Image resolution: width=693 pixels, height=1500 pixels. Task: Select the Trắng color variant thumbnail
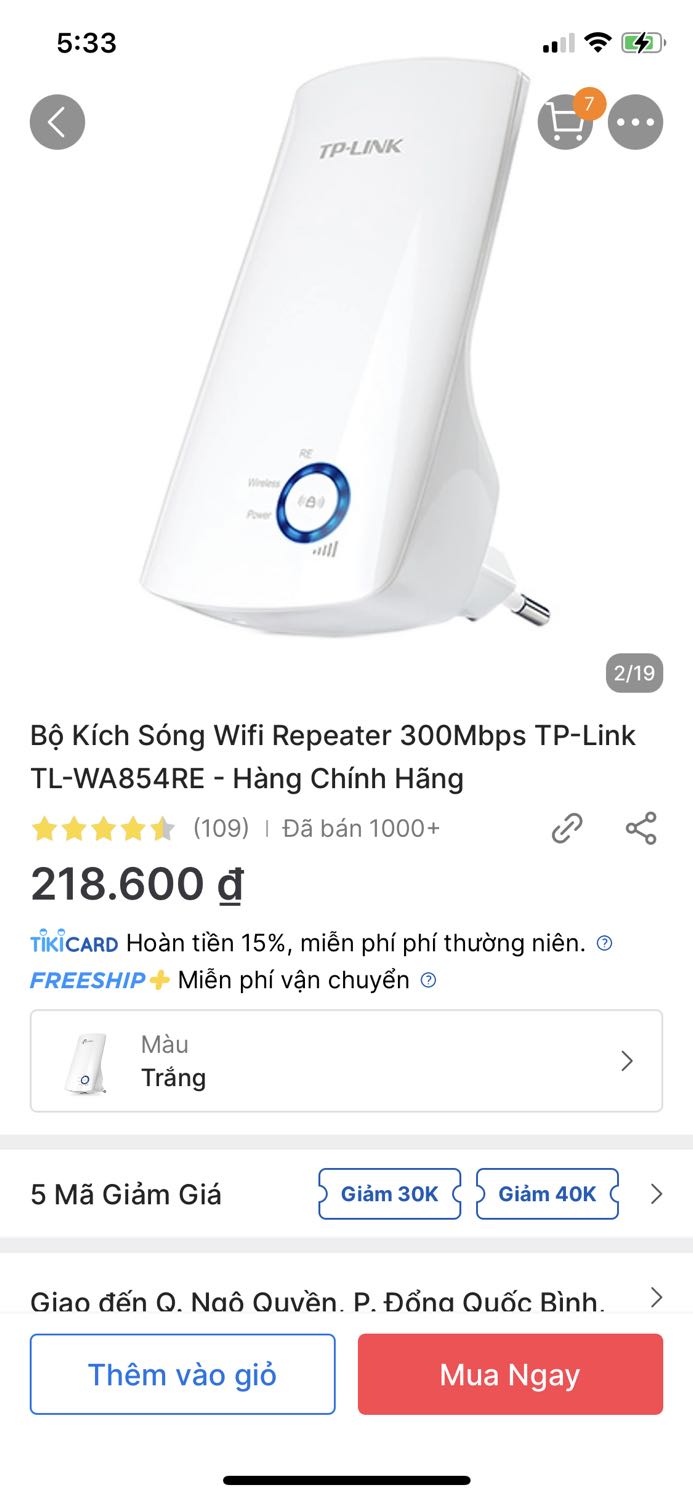click(83, 1061)
